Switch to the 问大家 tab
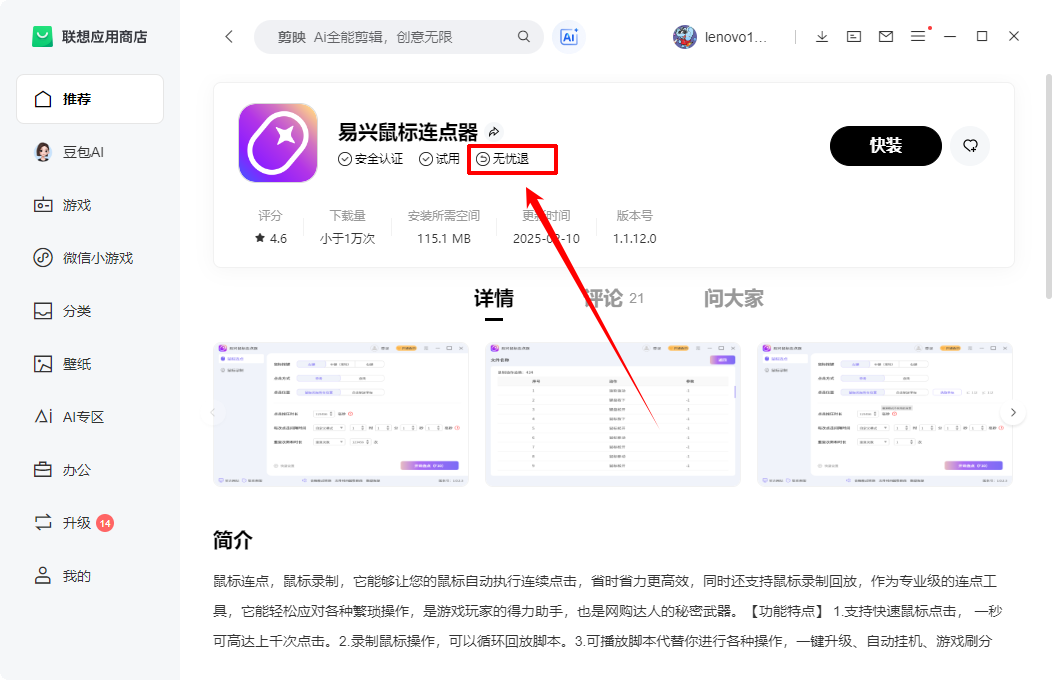The height and width of the screenshot is (680, 1060). 733,298
